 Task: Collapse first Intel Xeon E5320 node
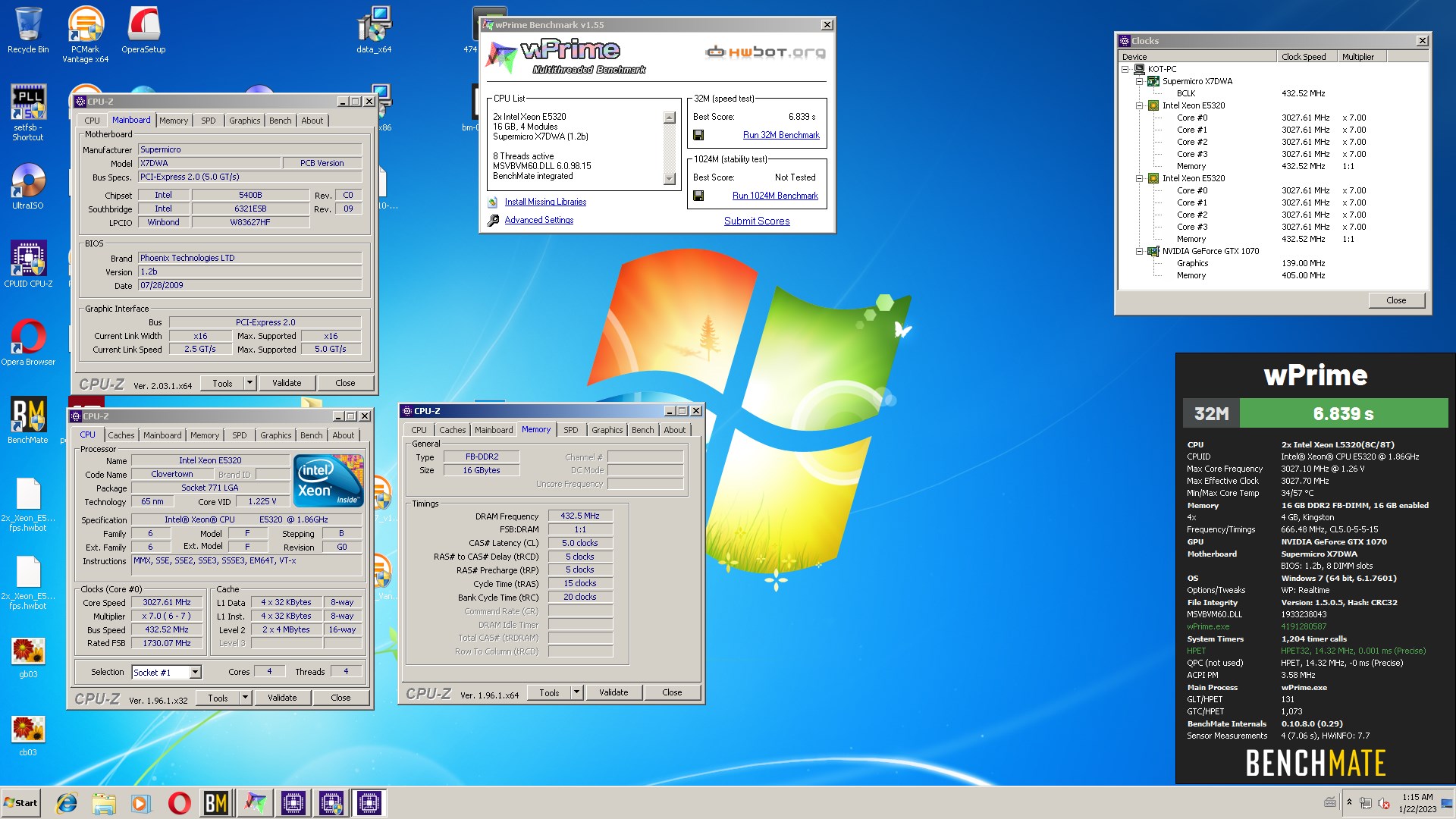(x=1139, y=105)
